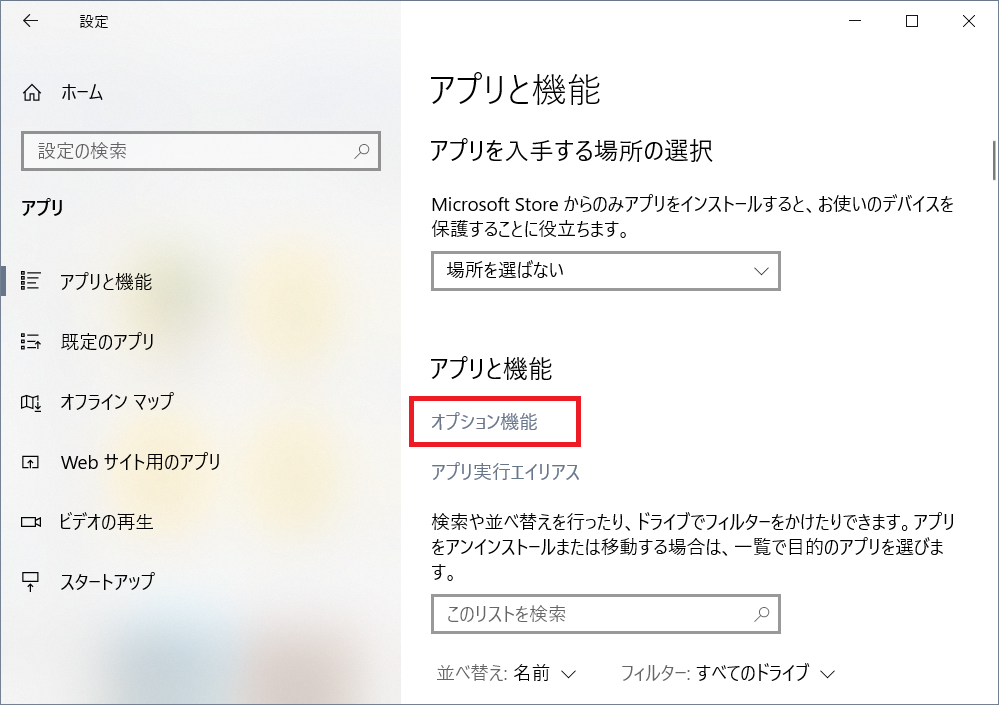Viewport: 999px width, 705px height.
Task: Open スタートアップ settings page
Action: [x=108, y=581]
